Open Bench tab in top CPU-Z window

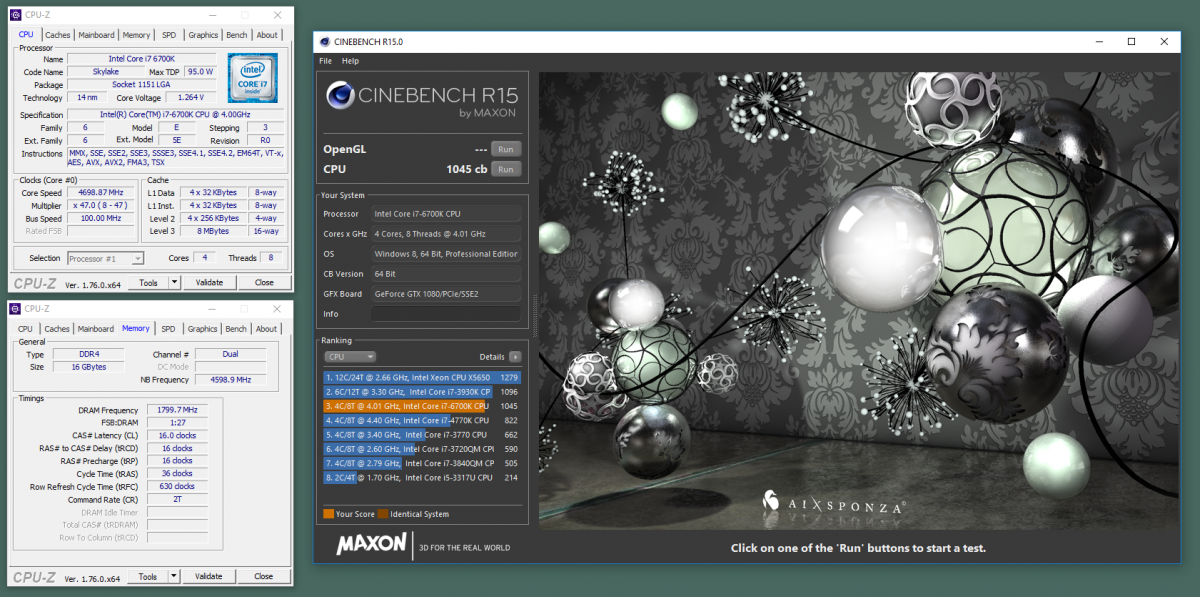point(237,35)
